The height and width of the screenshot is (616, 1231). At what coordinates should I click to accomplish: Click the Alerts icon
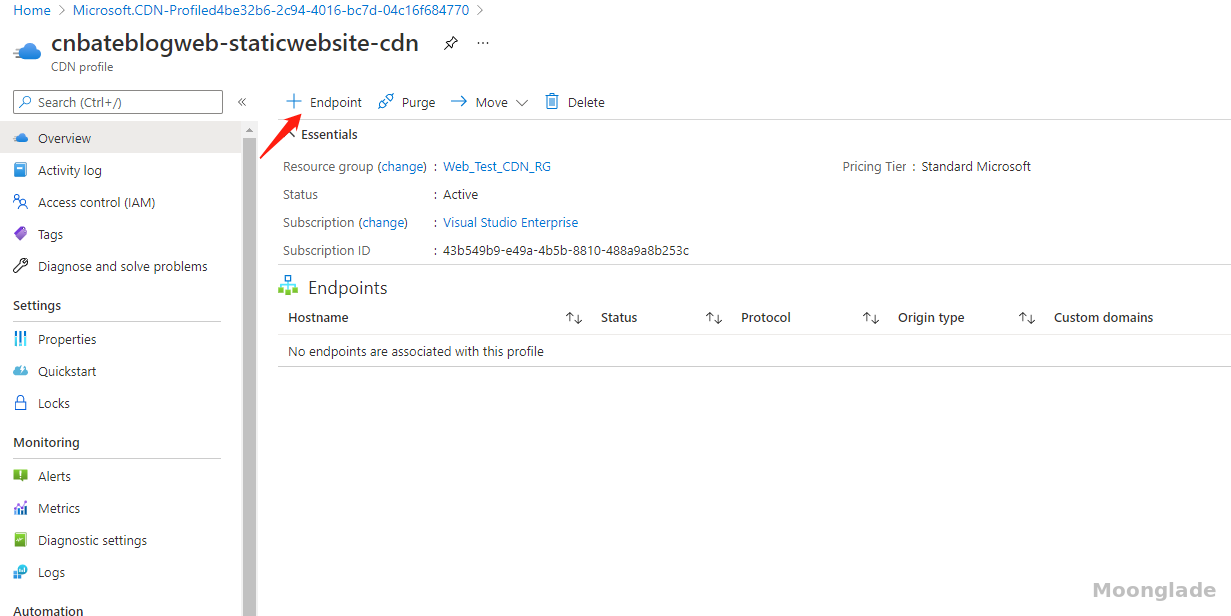(x=21, y=476)
